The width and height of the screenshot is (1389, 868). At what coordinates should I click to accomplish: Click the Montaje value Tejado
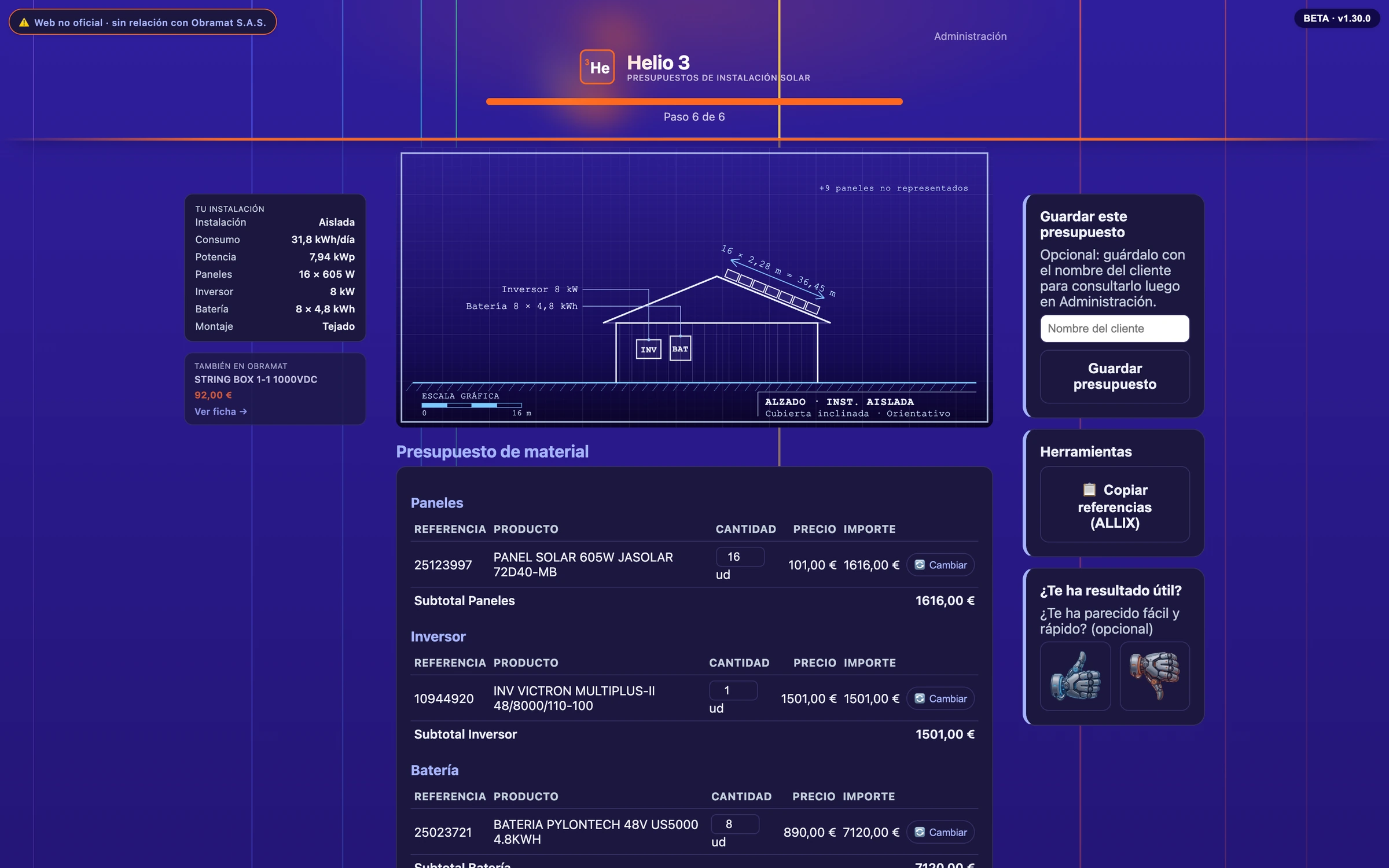tap(339, 326)
